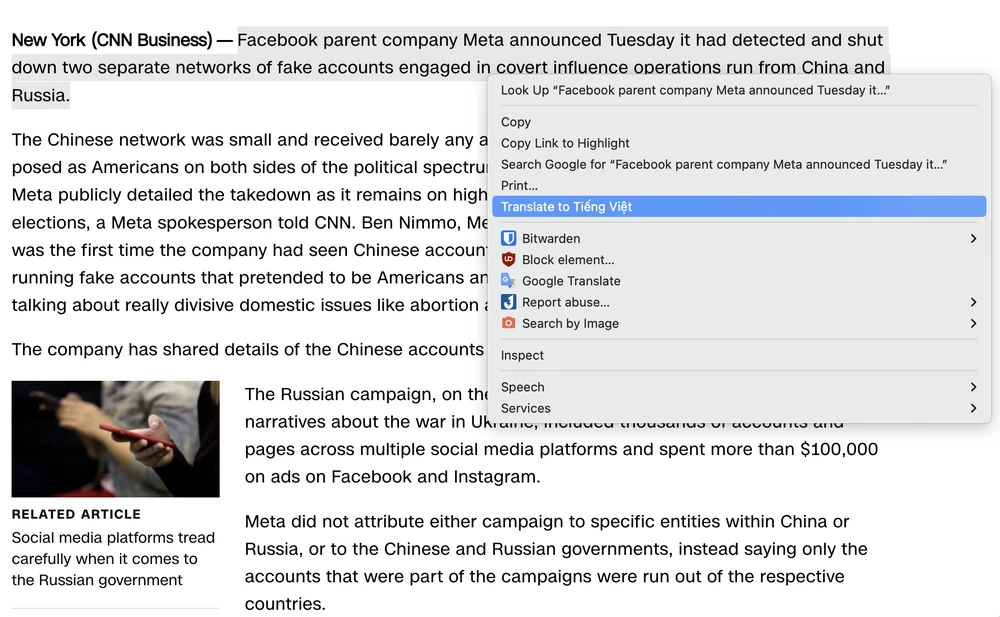Choose Look Up selected text option
The height and width of the screenshot is (617, 1000).
point(695,90)
